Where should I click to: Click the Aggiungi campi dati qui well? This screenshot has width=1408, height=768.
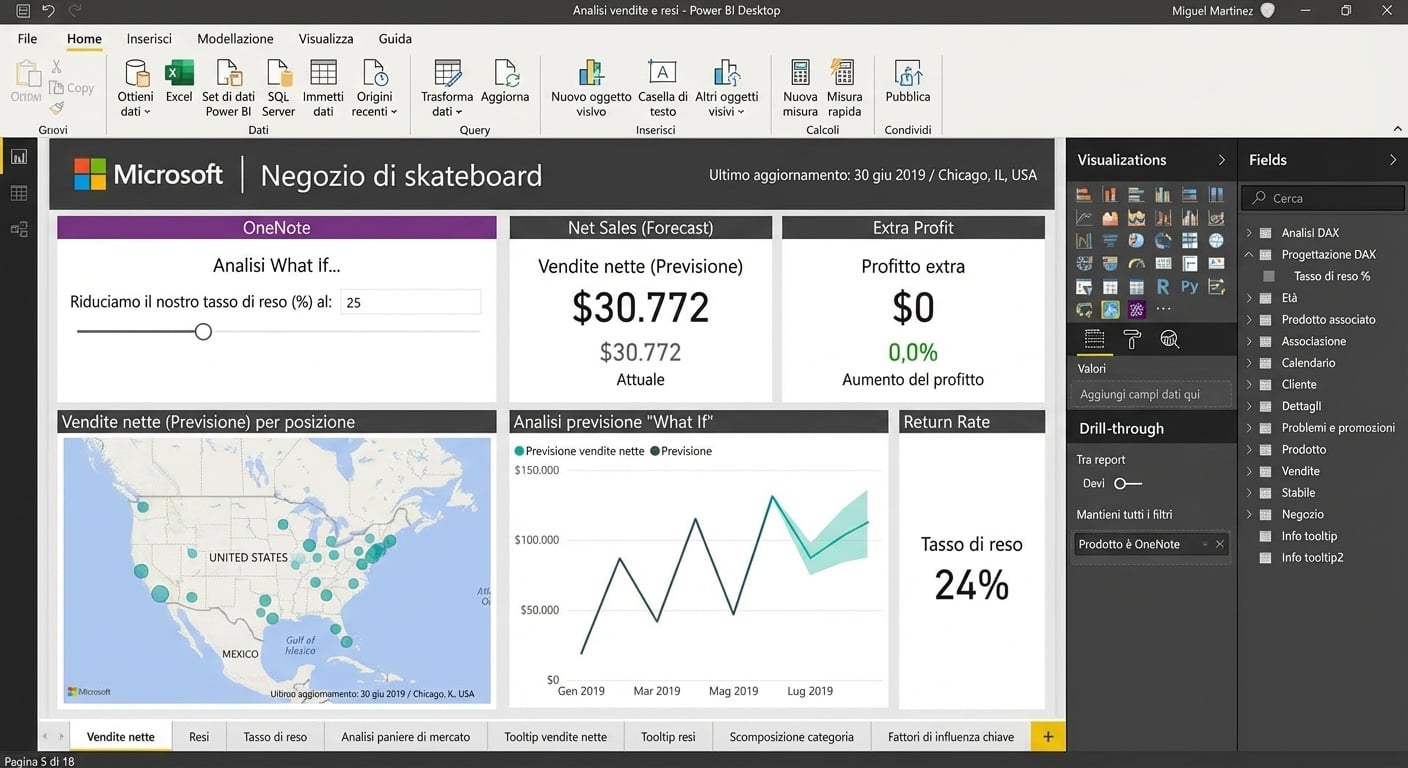1151,394
